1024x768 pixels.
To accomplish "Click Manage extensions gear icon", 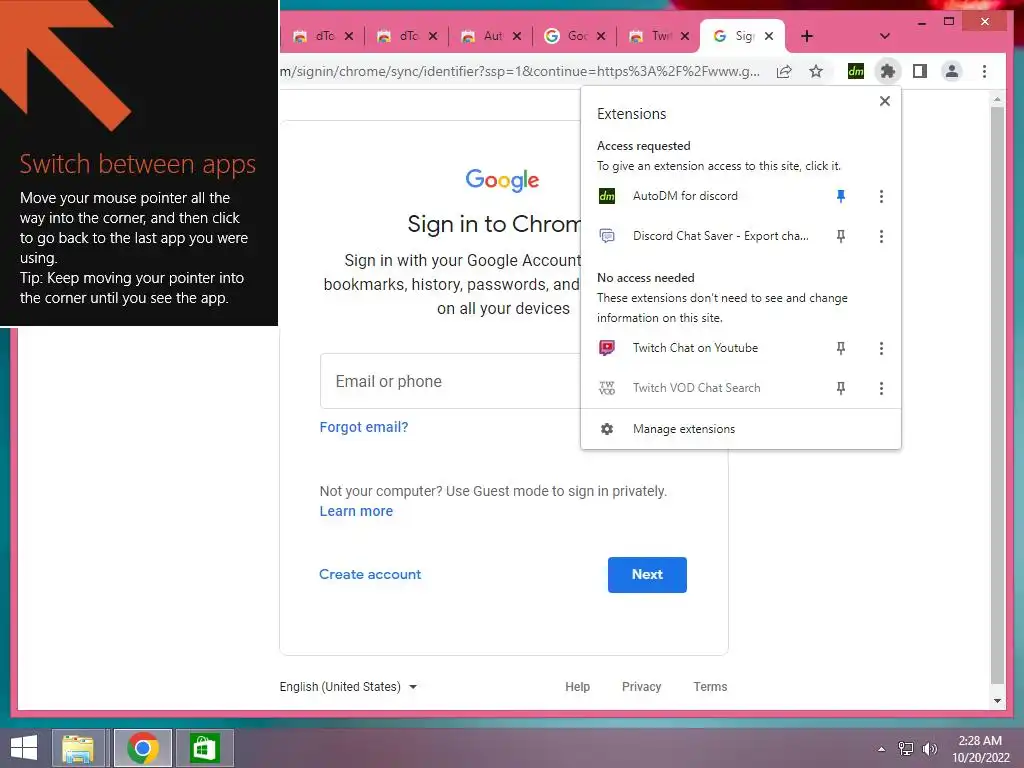I will (607, 429).
